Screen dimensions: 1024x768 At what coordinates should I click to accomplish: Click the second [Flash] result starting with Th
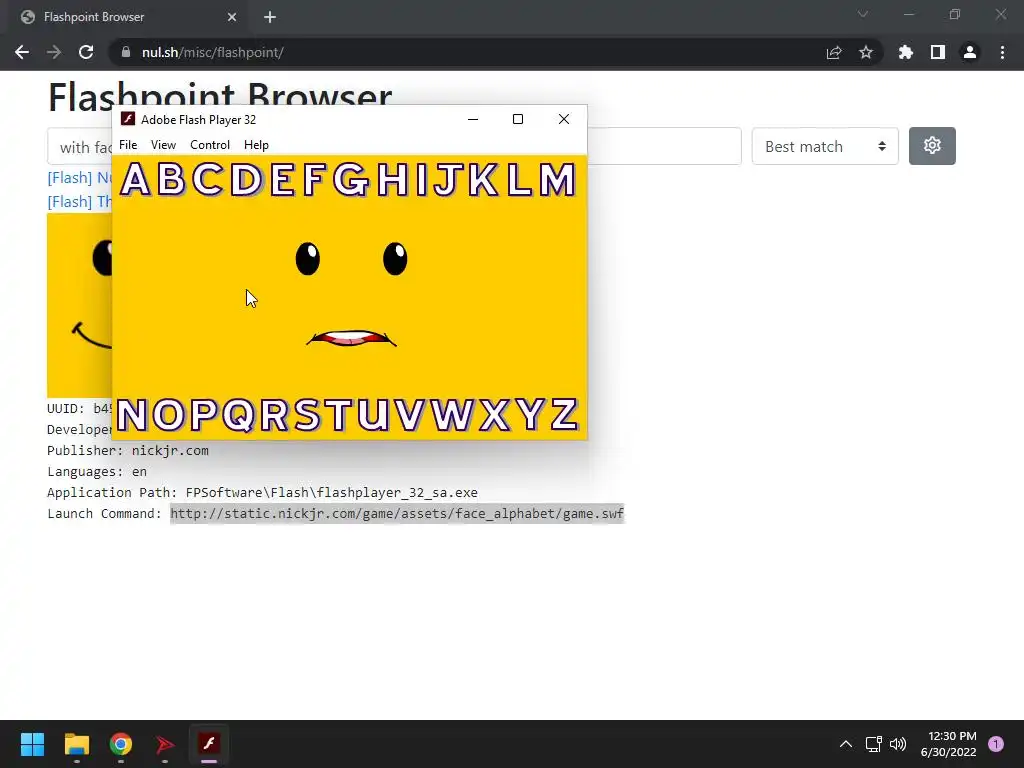tap(80, 202)
